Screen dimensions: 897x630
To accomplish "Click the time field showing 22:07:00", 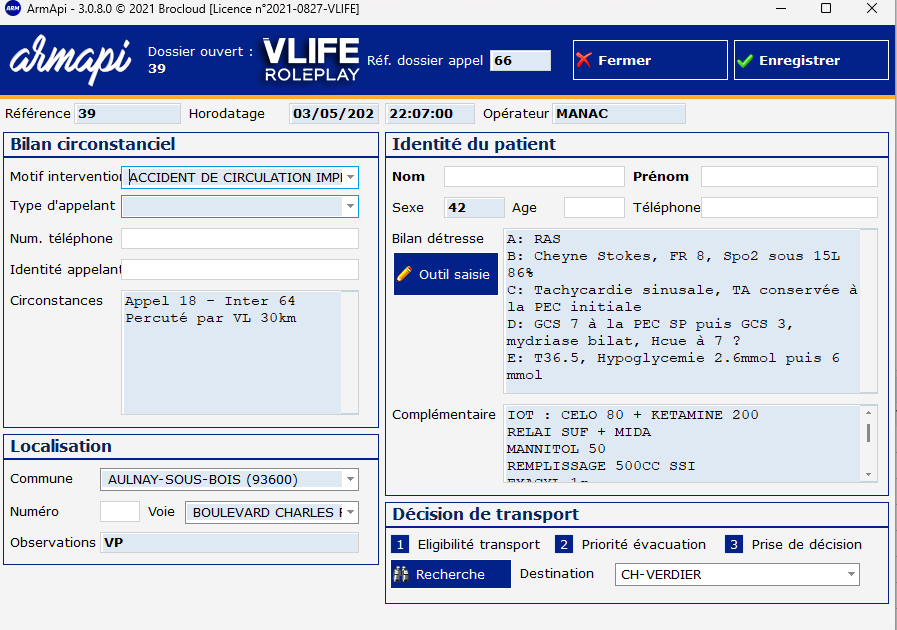I will [x=430, y=113].
